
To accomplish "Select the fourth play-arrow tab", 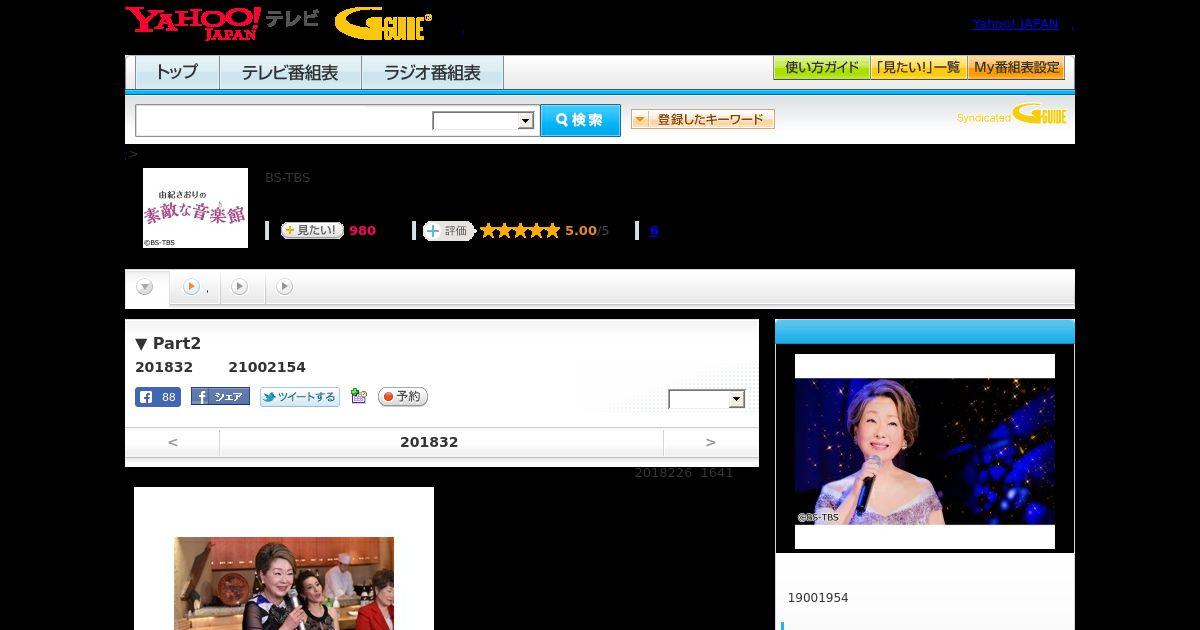I will pos(285,287).
